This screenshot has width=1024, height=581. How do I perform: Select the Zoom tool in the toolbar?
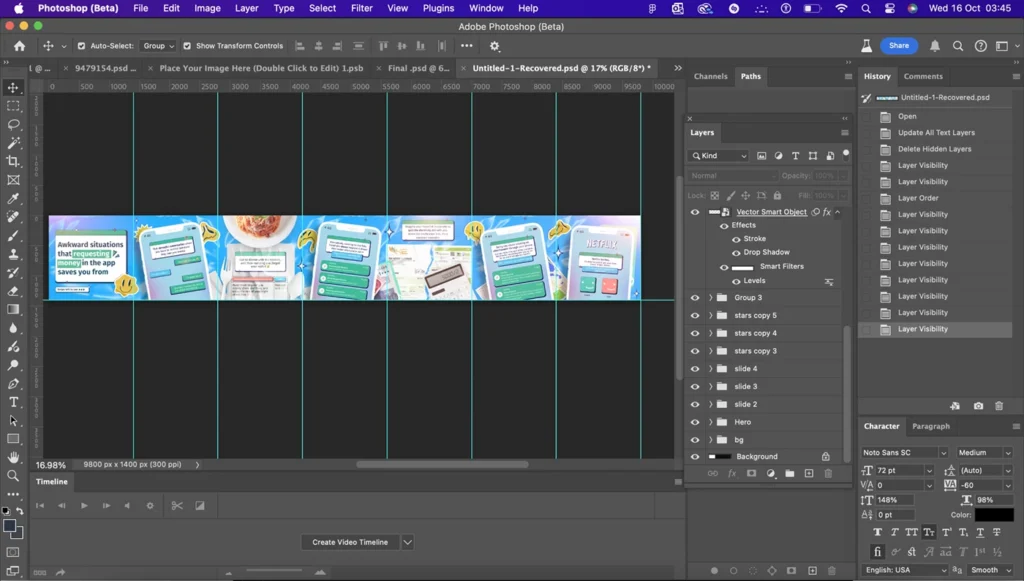tap(13, 475)
